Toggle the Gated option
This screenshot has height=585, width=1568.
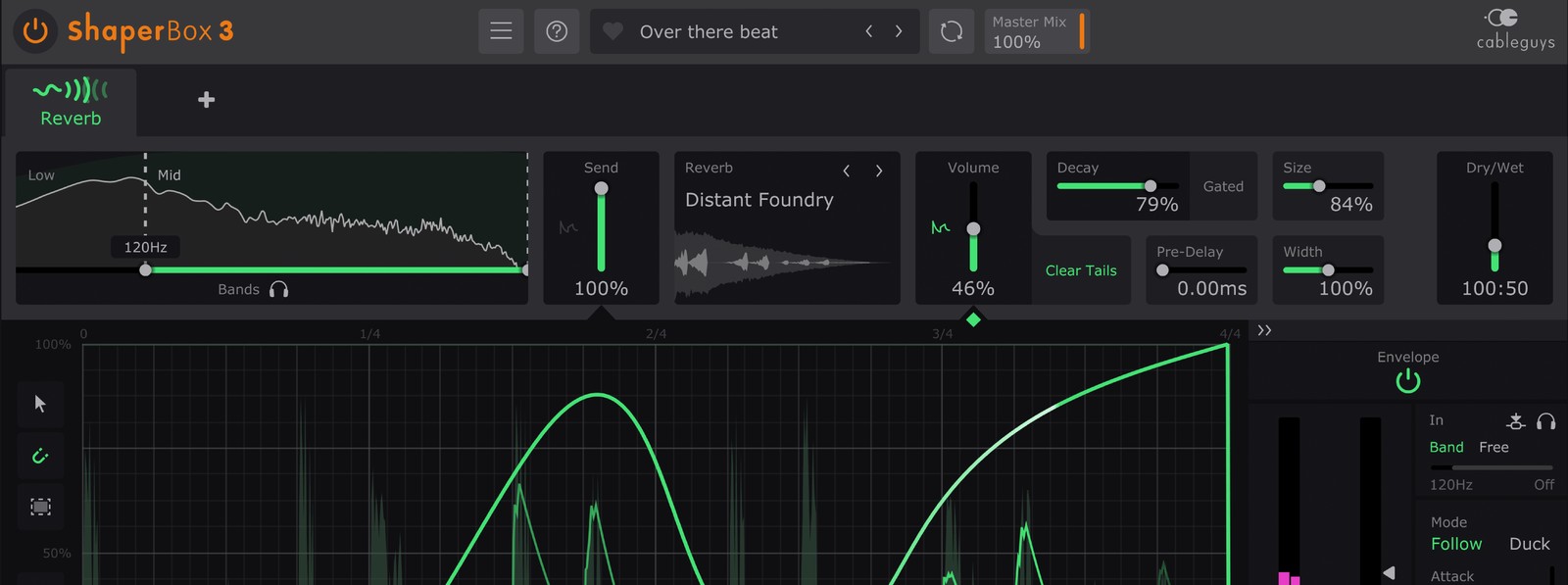tap(1223, 186)
